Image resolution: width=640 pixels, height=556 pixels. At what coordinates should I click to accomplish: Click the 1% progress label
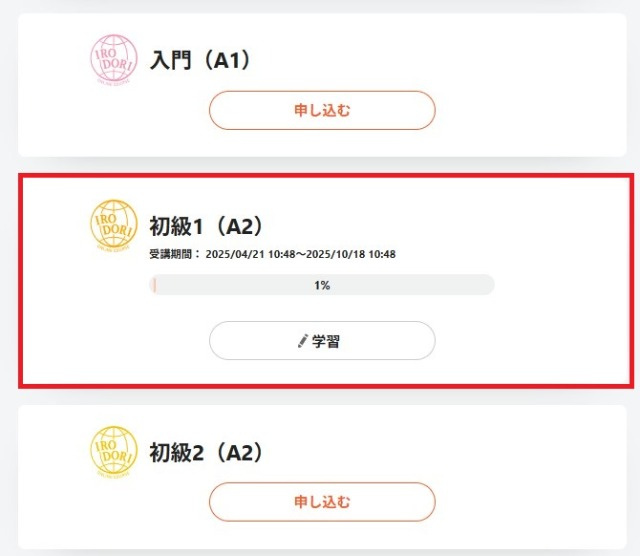[322, 285]
